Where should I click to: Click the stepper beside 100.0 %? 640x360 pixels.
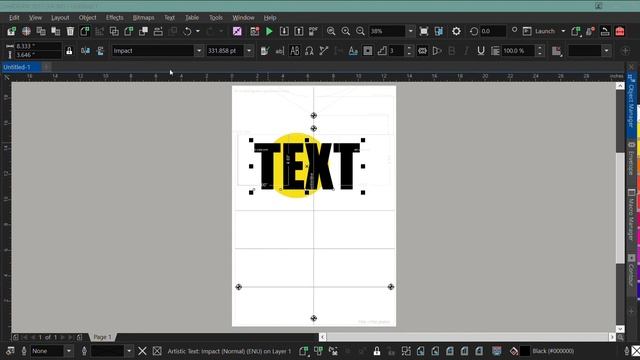[x=540, y=51]
